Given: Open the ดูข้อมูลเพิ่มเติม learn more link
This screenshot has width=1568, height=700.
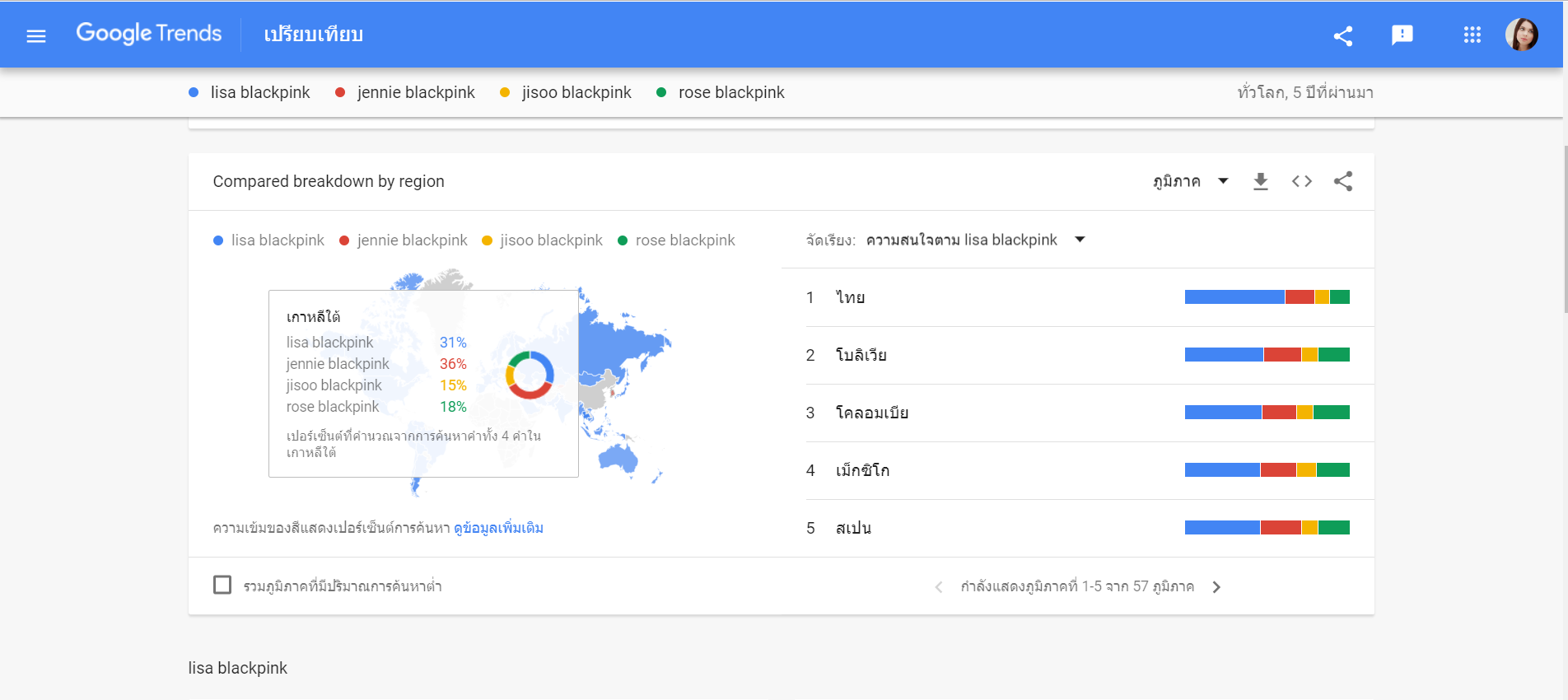Looking at the screenshot, I should coord(498,528).
